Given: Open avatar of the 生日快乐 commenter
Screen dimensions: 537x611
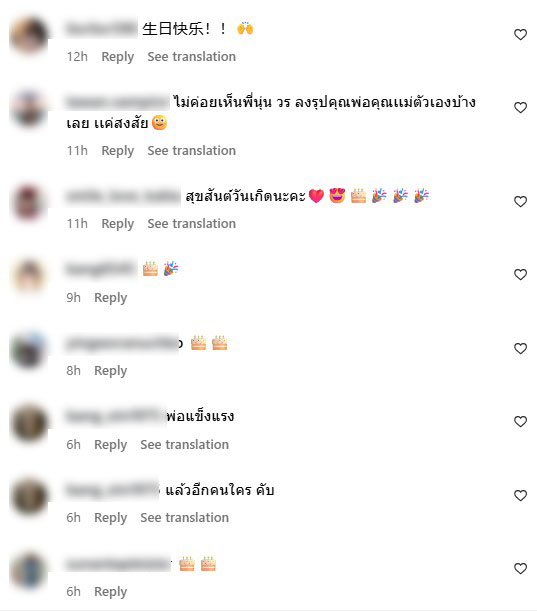Looking at the screenshot, I should pos(29,35).
